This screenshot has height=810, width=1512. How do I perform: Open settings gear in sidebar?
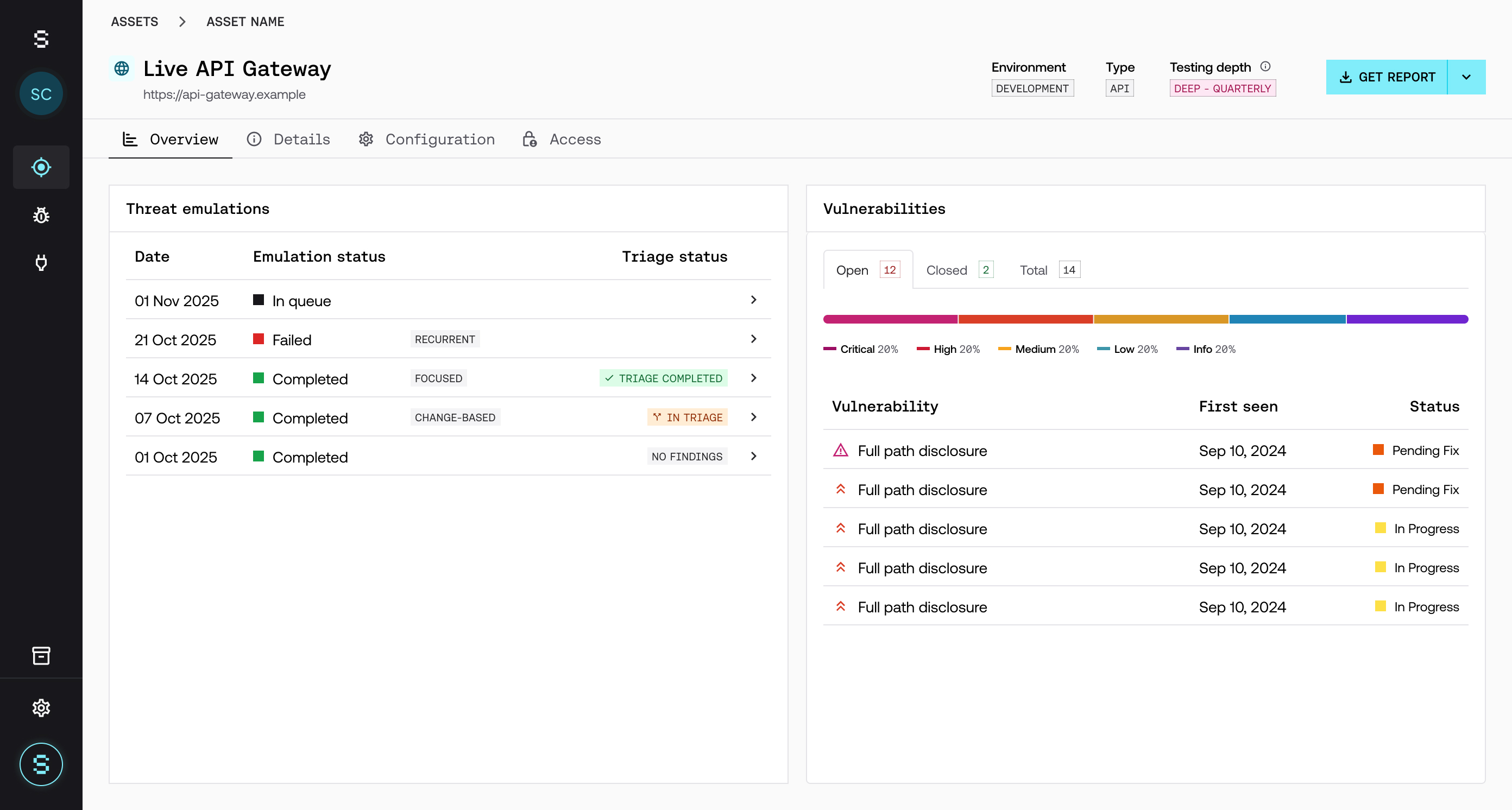(41, 708)
